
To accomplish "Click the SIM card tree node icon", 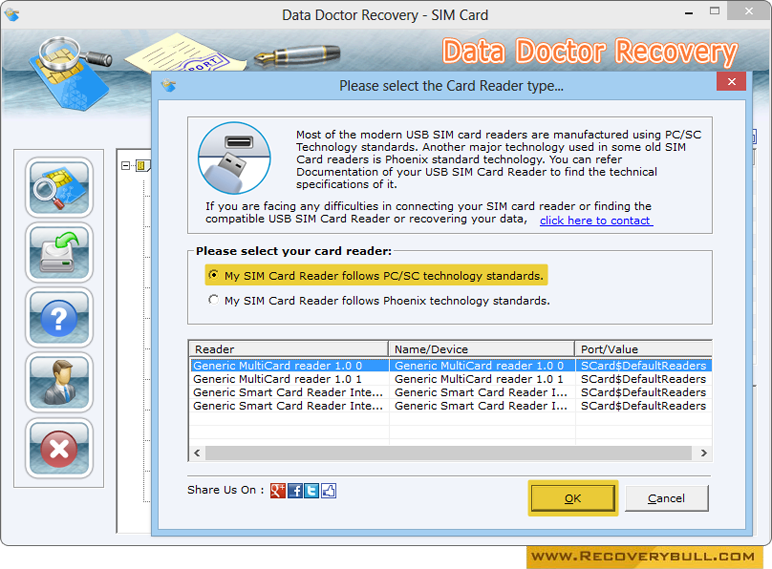I will [x=142, y=165].
